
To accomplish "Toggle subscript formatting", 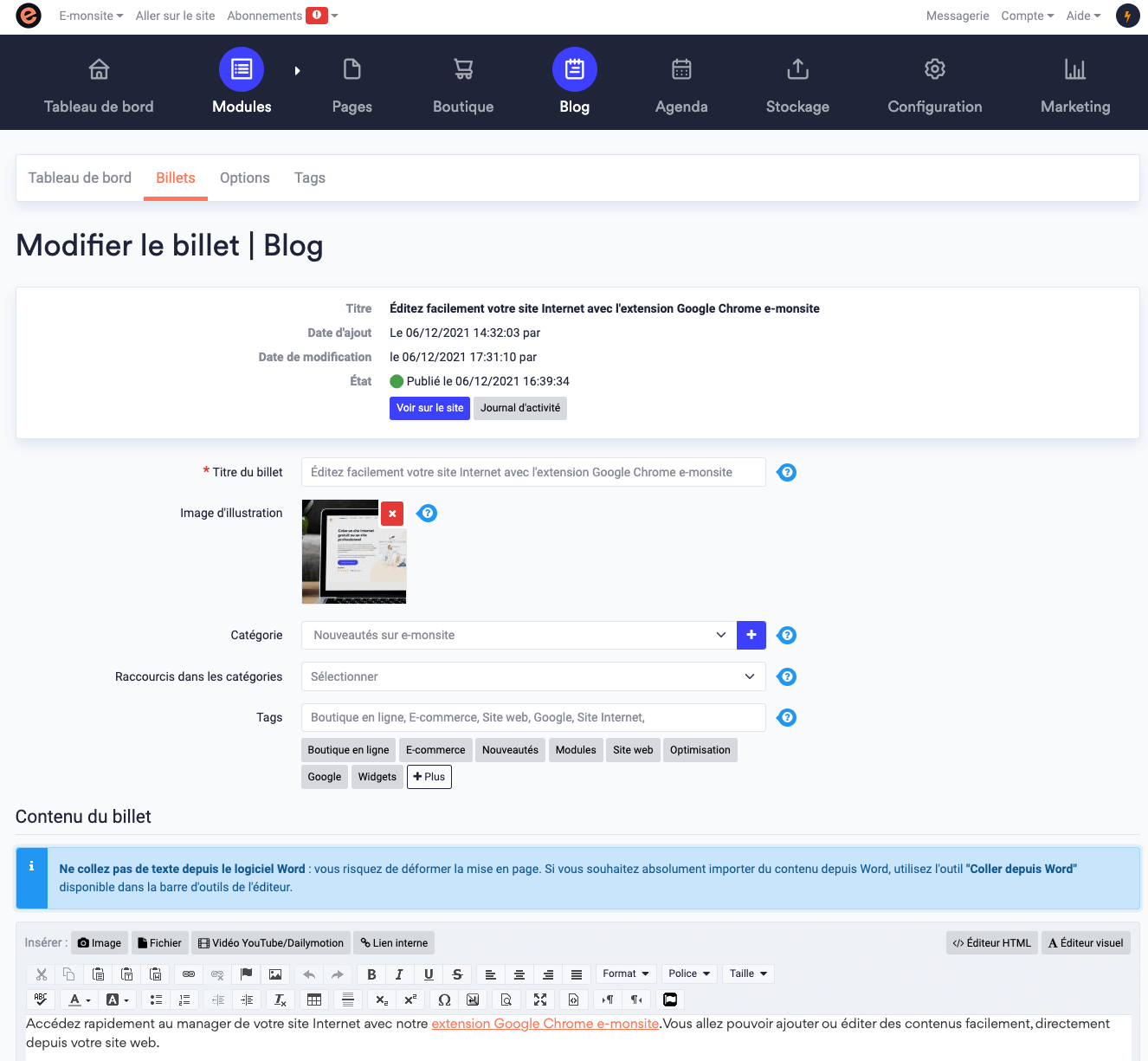I will pyautogui.click(x=382, y=1000).
